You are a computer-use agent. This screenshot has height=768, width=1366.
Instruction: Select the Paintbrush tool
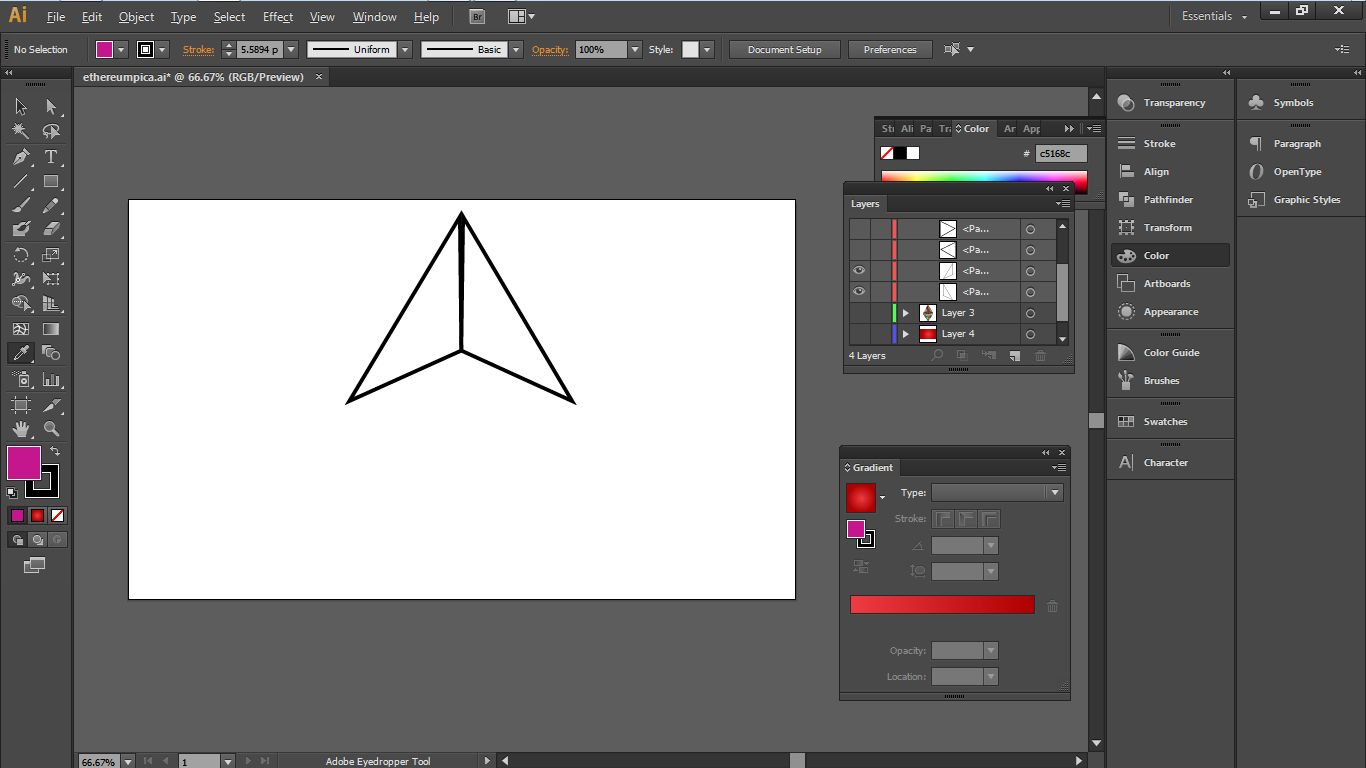click(21, 206)
